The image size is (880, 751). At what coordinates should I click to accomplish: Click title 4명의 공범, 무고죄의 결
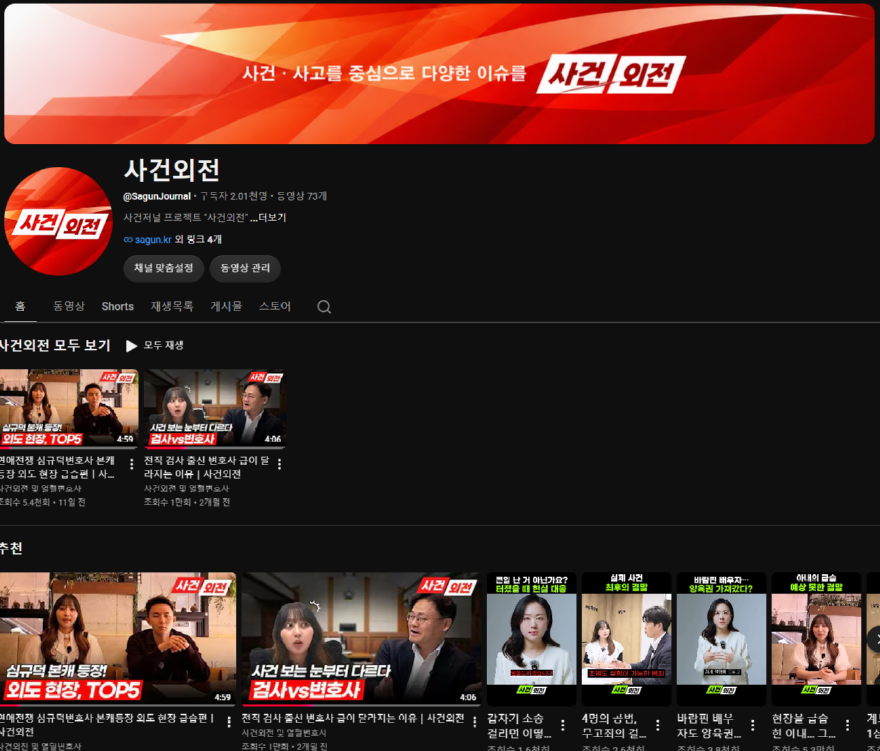[x=614, y=726]
